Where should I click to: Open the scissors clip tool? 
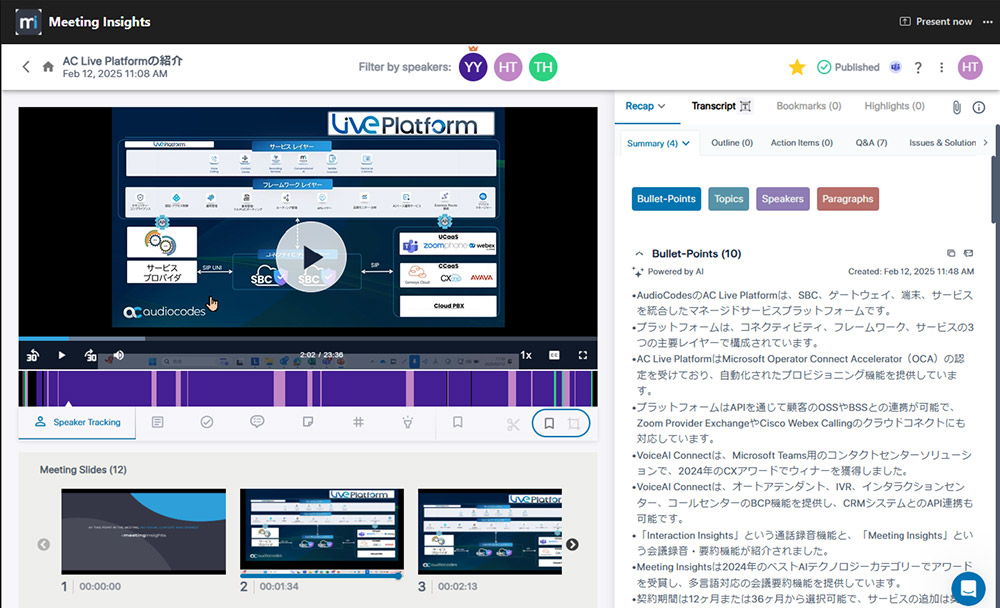[513, 423]
